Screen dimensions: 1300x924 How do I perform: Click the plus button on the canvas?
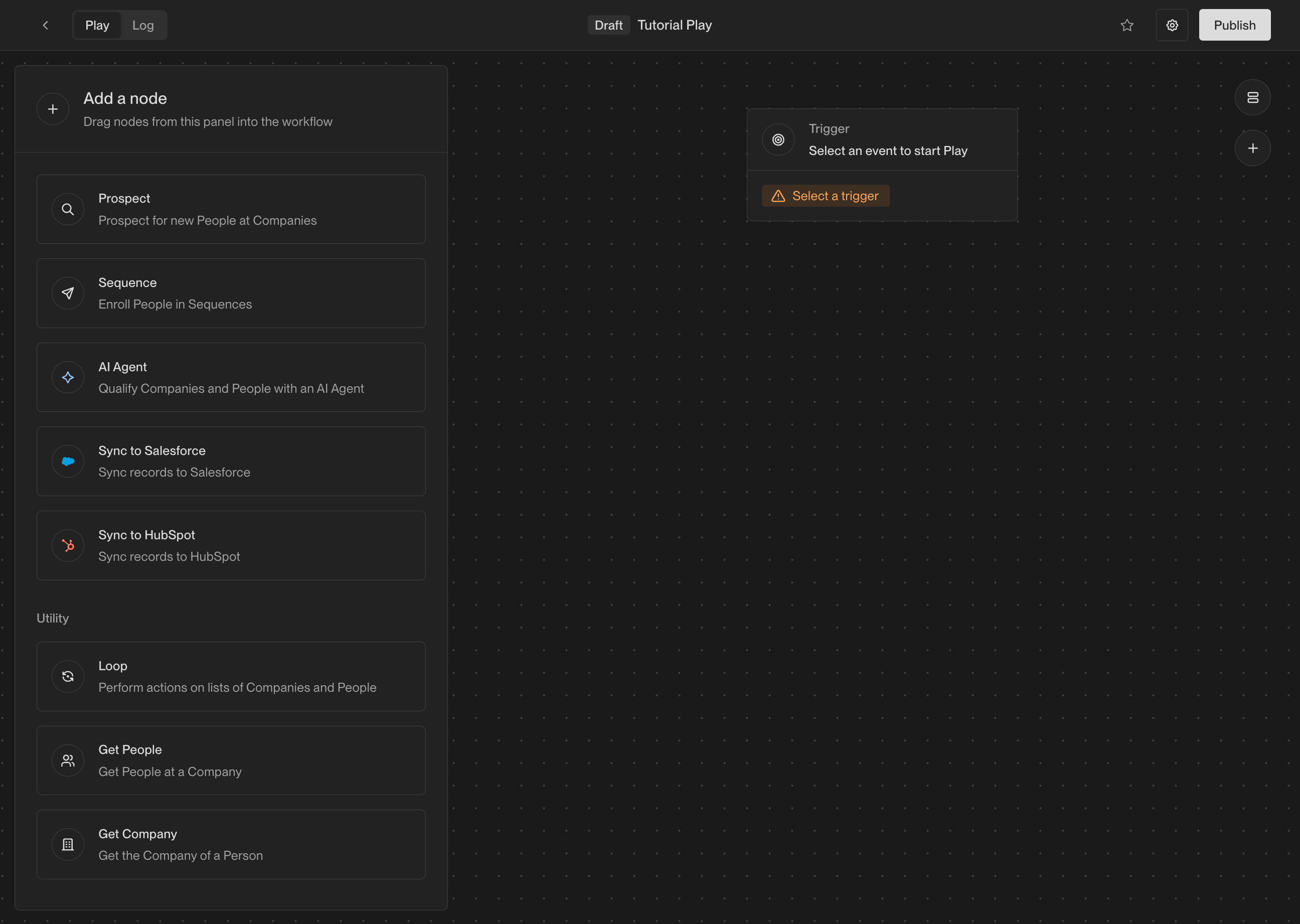(1252, 148)
